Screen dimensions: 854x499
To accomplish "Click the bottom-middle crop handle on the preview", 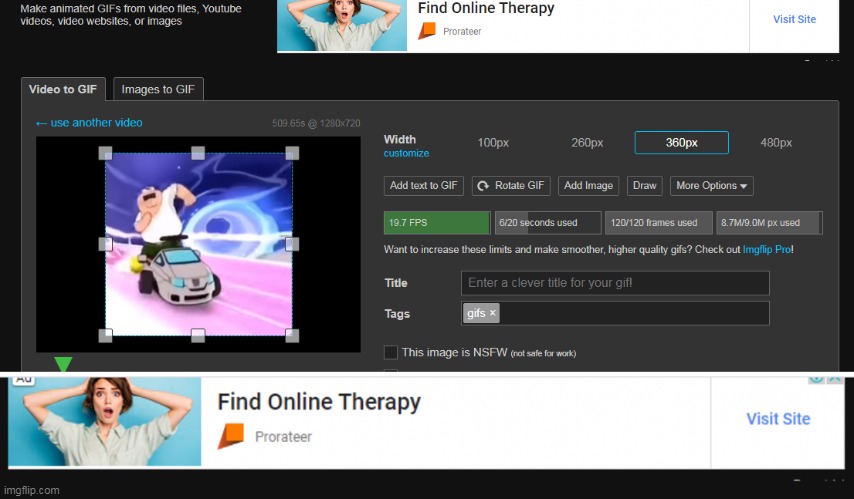I will click(198, 335).
